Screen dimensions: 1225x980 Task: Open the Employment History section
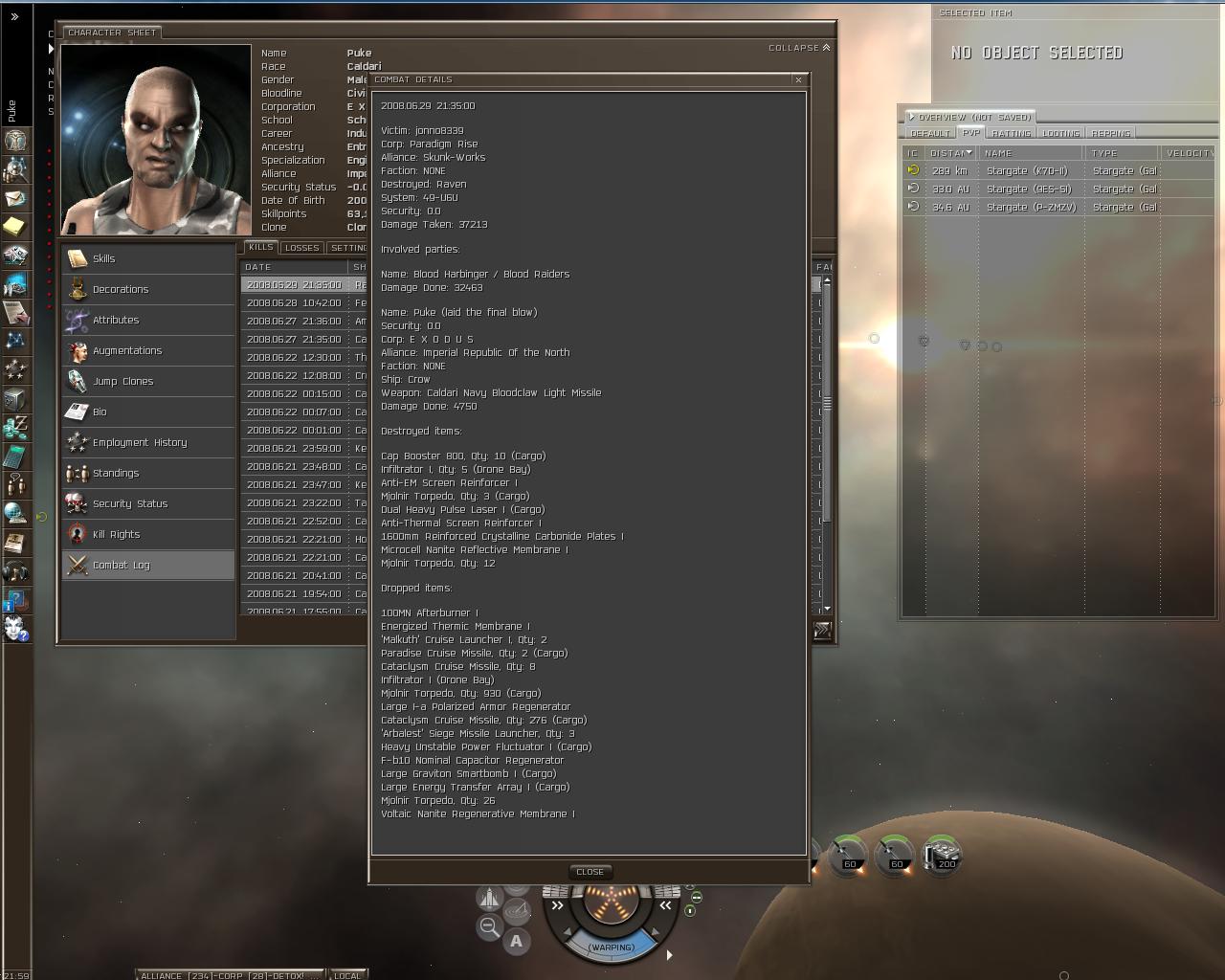148,442
